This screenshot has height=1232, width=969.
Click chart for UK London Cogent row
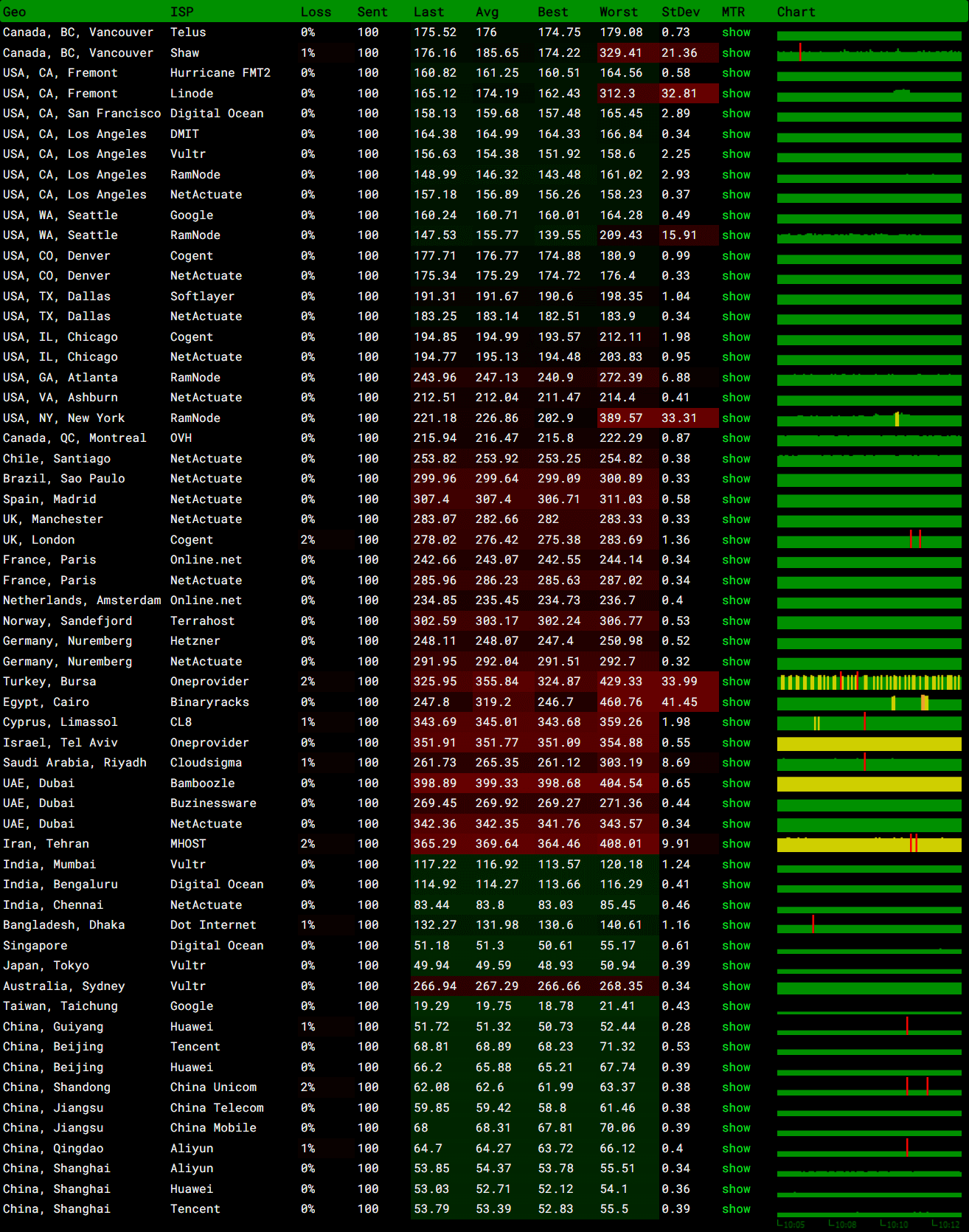[869, 541]
